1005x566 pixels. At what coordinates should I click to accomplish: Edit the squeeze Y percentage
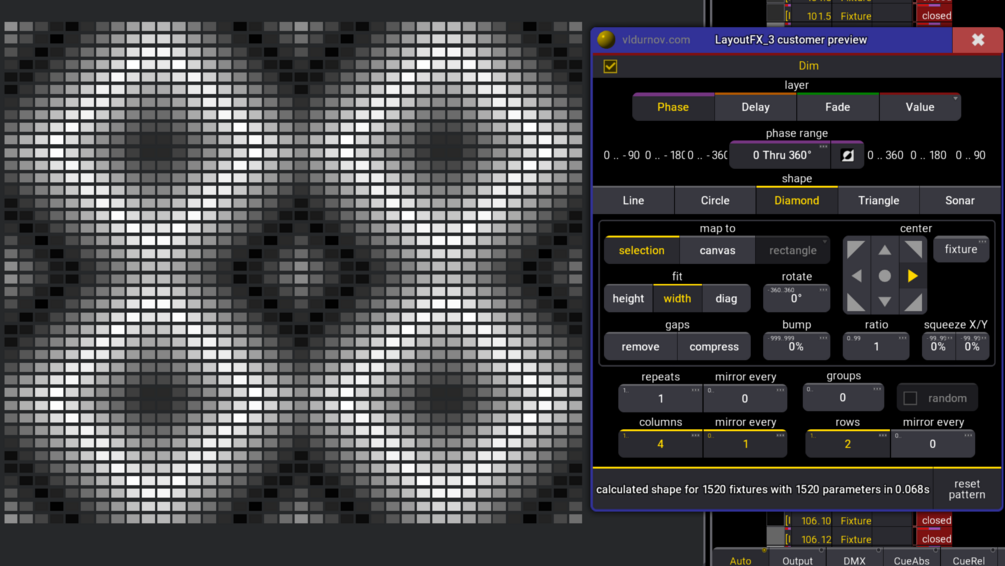[972, 347]
